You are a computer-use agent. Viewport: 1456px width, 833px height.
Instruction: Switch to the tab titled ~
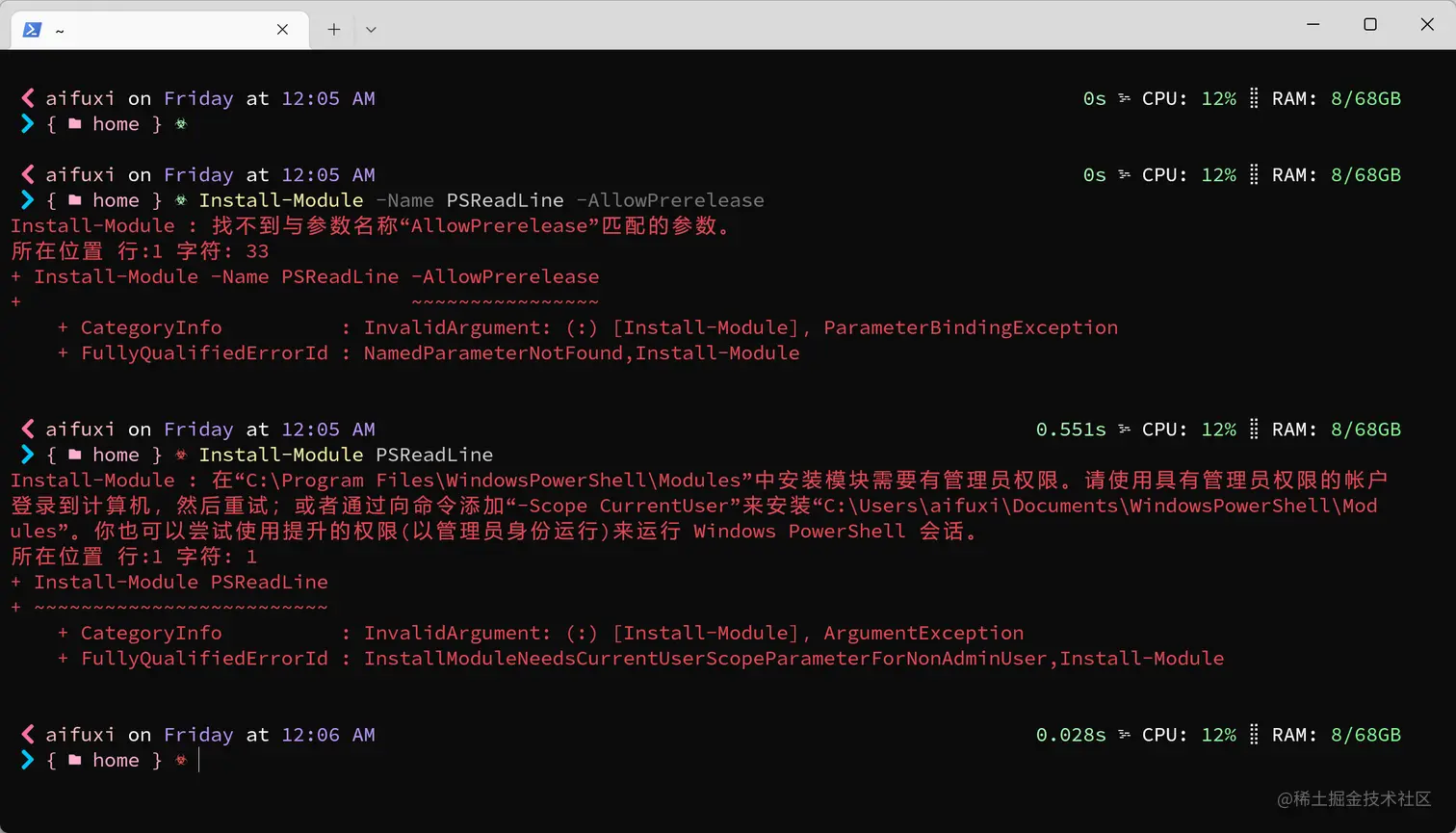pos(60,30)
